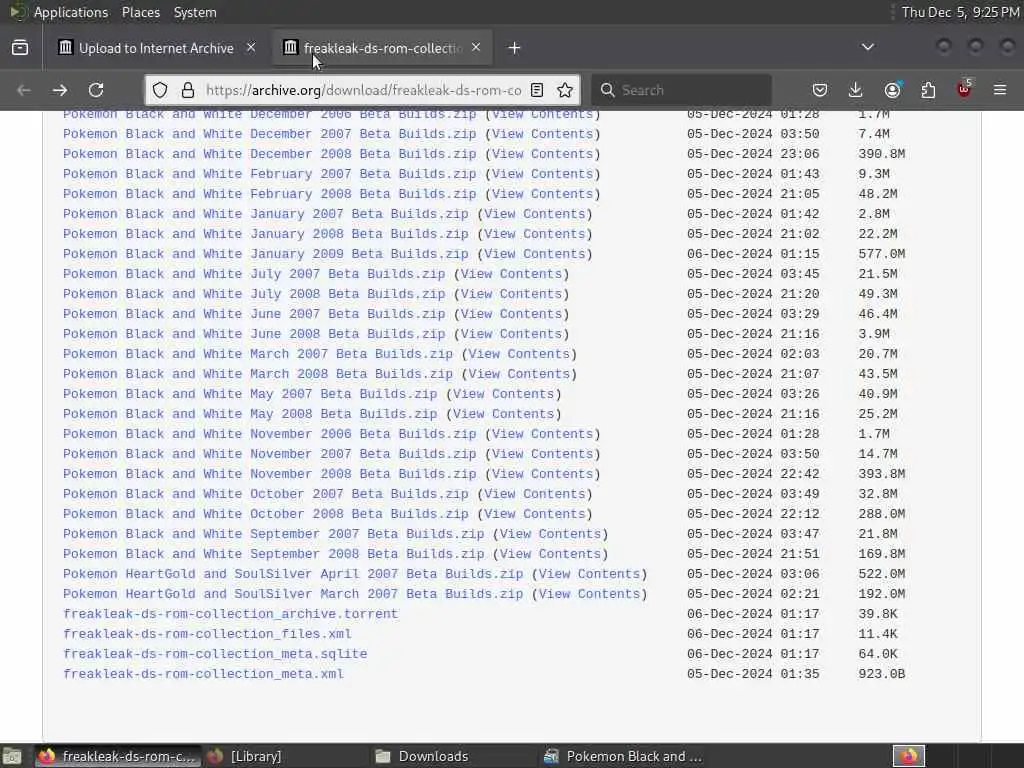1024x768 pixels.
Task: Download September 2007 Beta Builds.zip
Action: (273, 534)
